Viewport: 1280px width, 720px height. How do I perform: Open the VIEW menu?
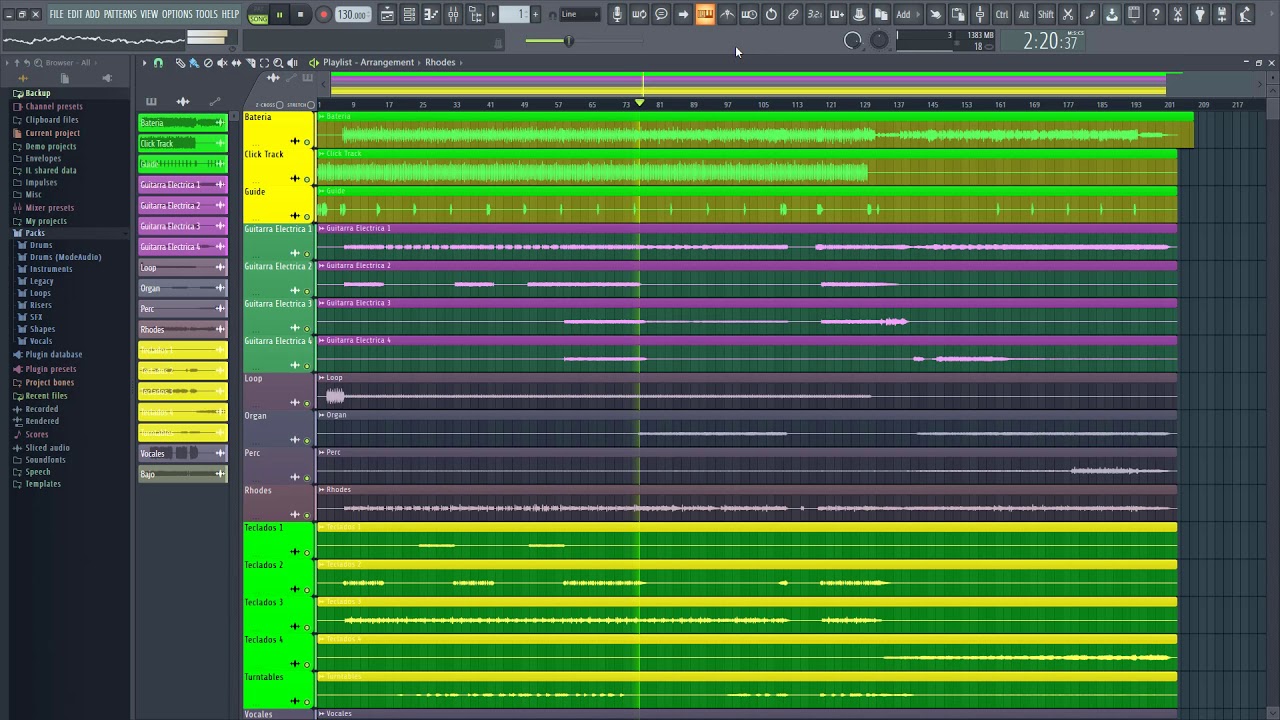tap(149, 14)
